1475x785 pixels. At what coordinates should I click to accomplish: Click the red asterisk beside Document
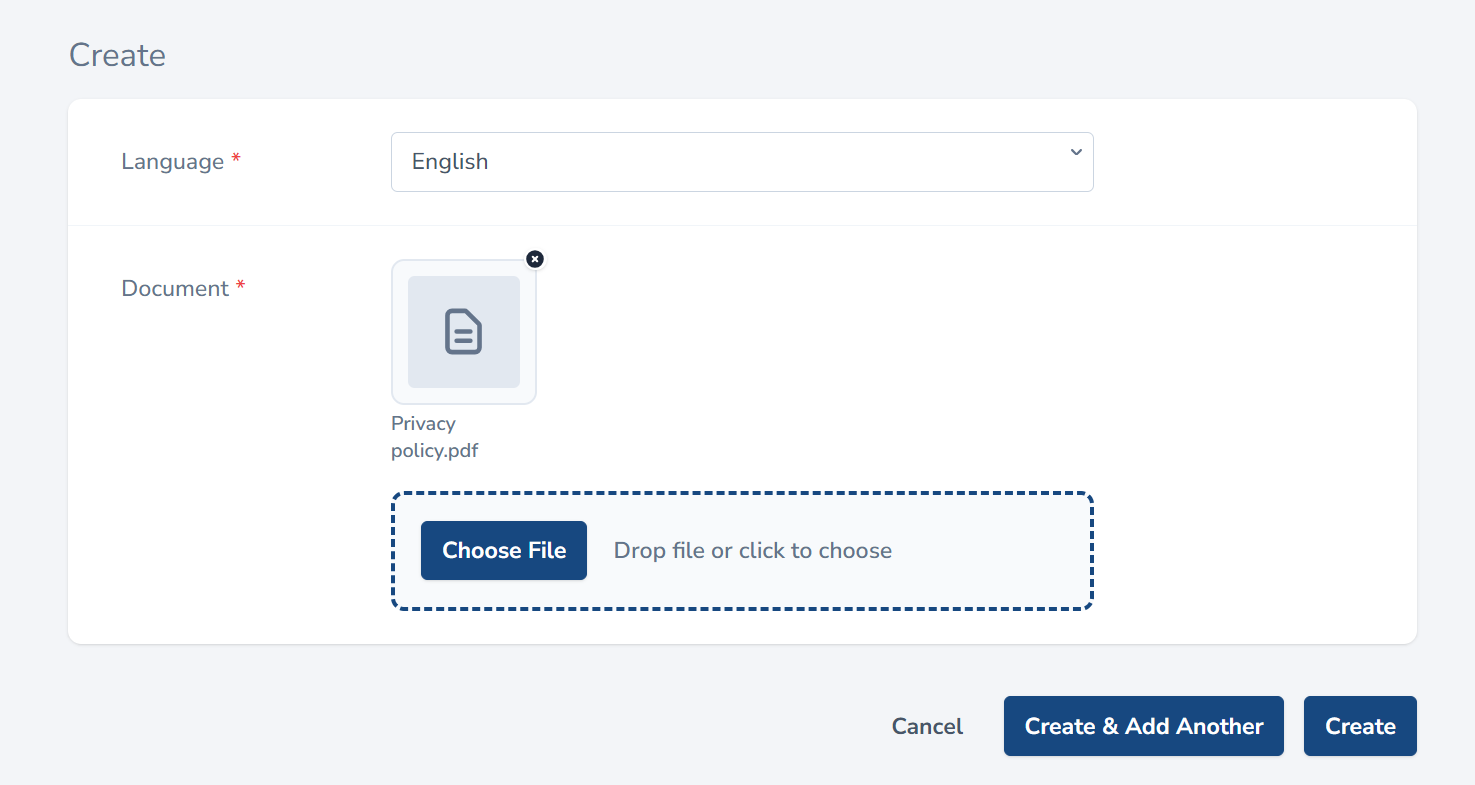click(x=240, y=287)
